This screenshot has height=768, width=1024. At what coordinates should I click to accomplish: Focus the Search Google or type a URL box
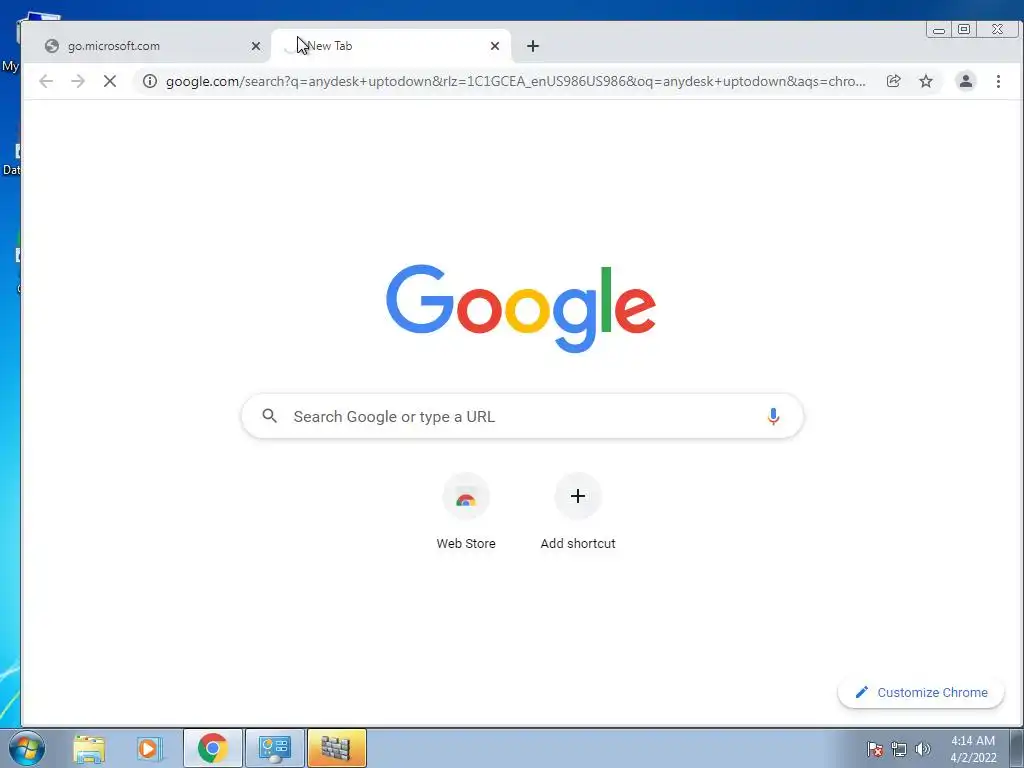[522, 417]
